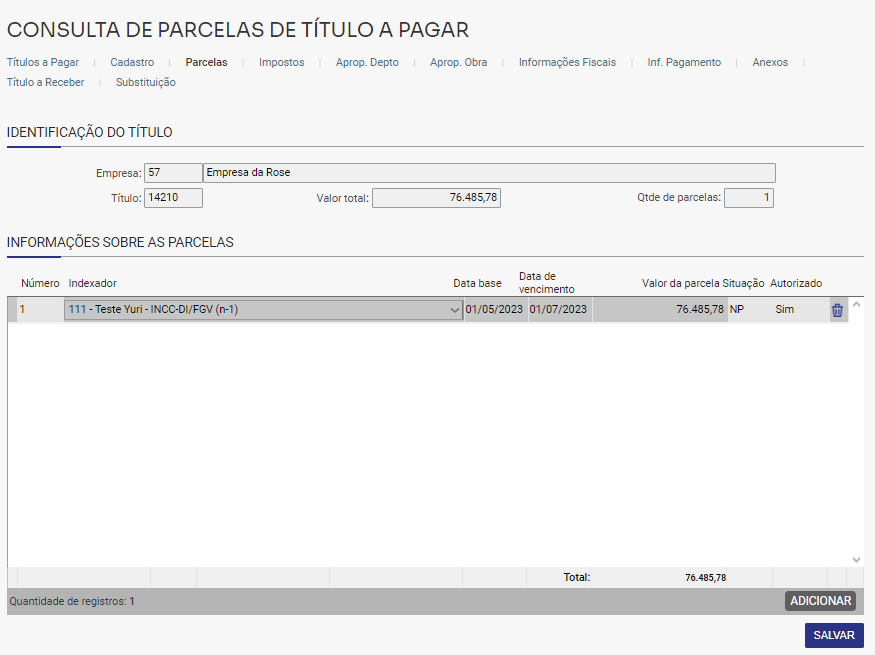Click the Data de vencimento column header
Image resolution: width=875 pixels, height=655 pixels.
tap(546, 283)
